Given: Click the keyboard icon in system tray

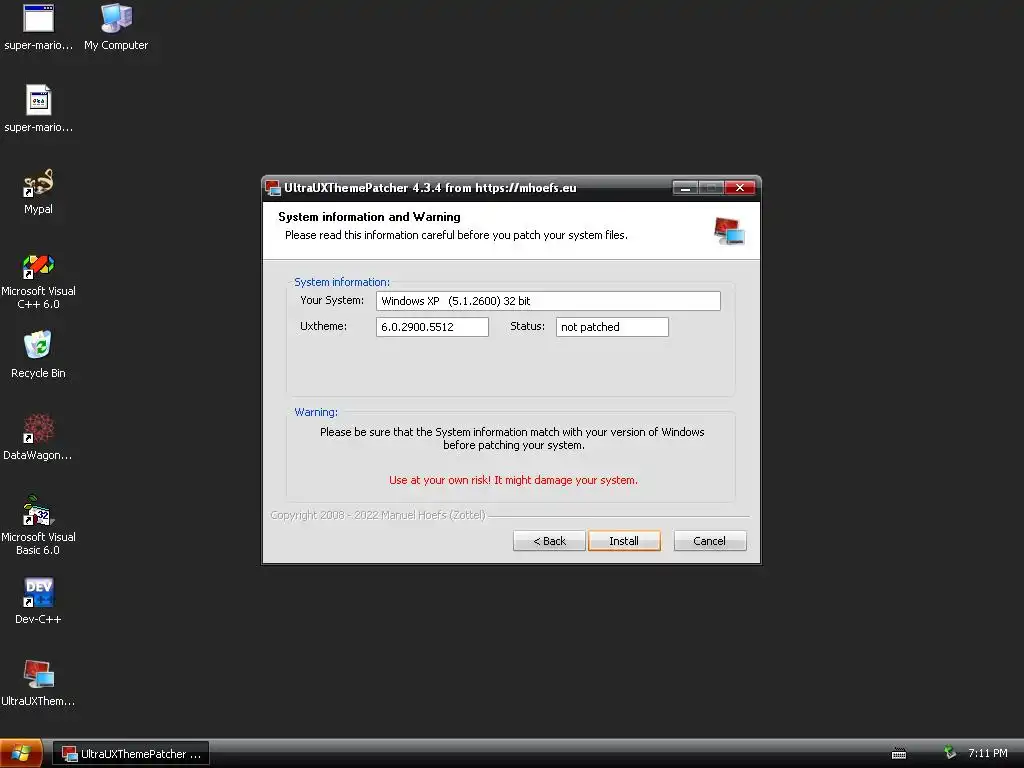Looking at the screenshot, I should pyautogui.click(x=899, y=754).
